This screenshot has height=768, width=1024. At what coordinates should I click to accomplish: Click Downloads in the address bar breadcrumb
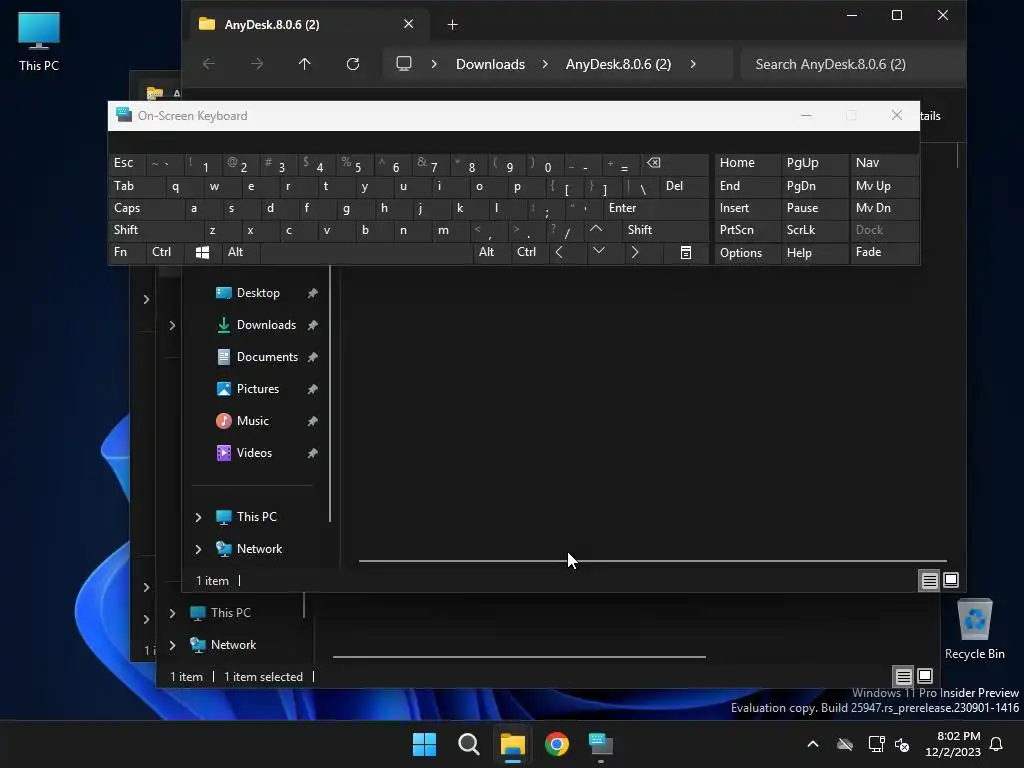490,64
